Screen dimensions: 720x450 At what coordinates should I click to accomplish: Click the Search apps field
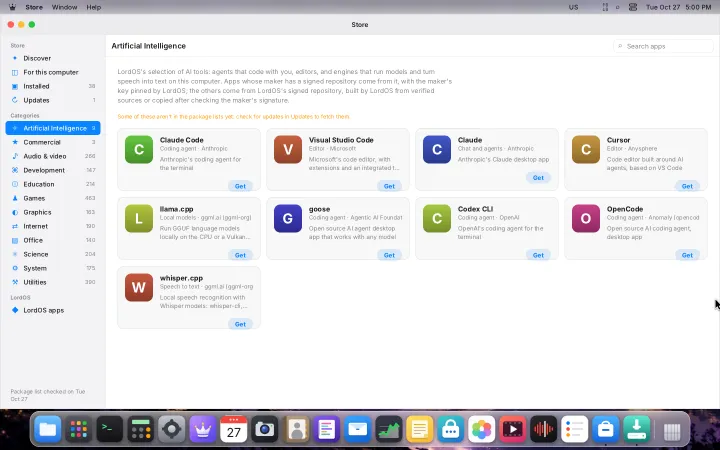coord(663,46)
